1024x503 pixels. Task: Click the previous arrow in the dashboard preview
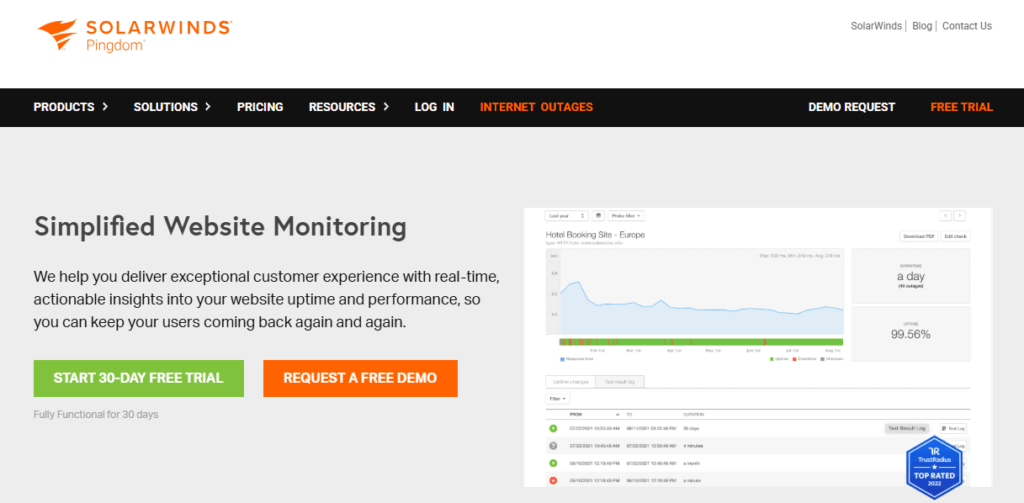945,216
